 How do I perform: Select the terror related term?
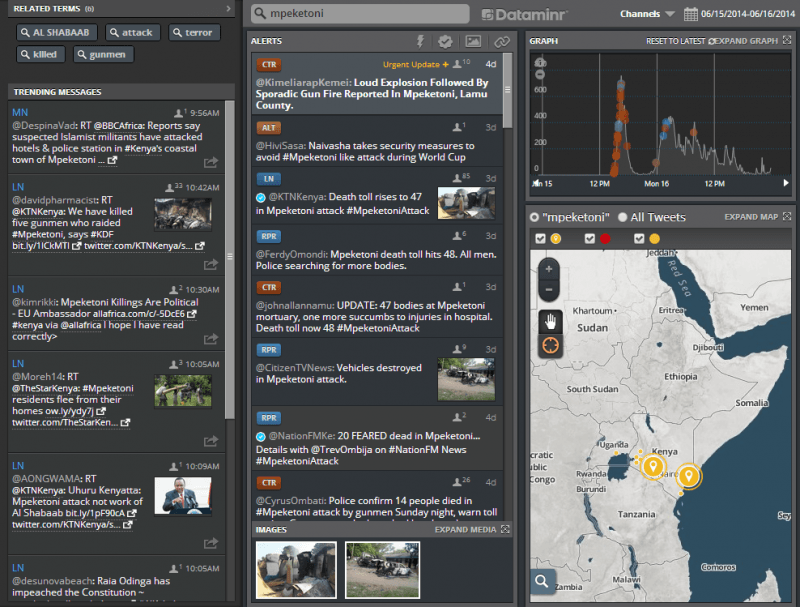pyautogui.click(x=194, y=33)
